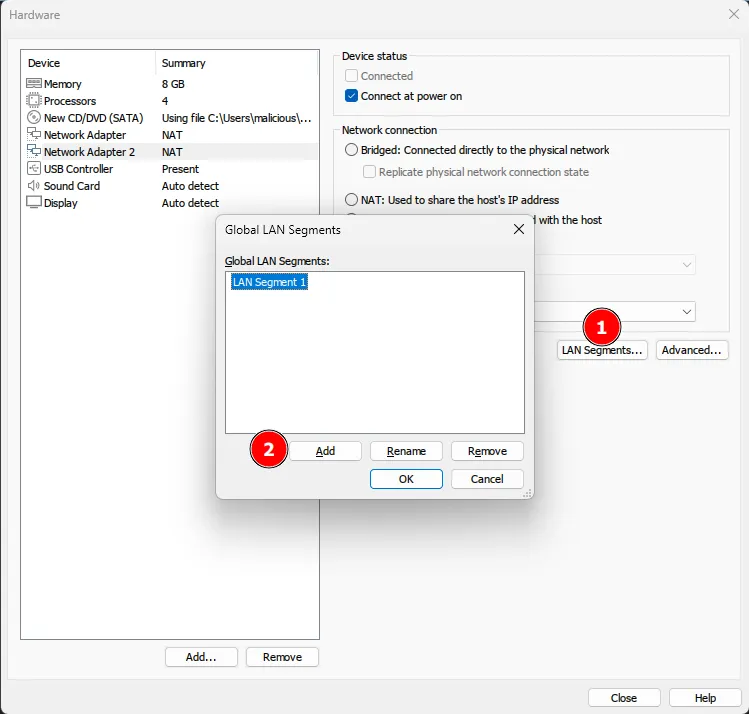Open the Advanced network settings
Screen dimensions: 749x714
click(x=692, y=350)
